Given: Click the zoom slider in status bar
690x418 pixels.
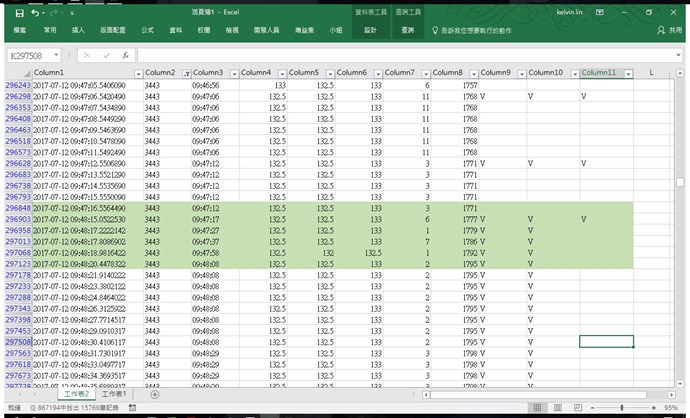Looking at the screenshot, I should tap(620, 409).
